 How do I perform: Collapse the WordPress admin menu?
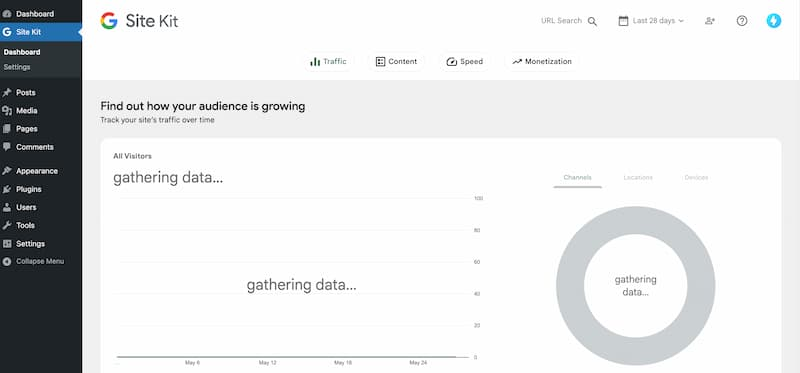point(41,262)
